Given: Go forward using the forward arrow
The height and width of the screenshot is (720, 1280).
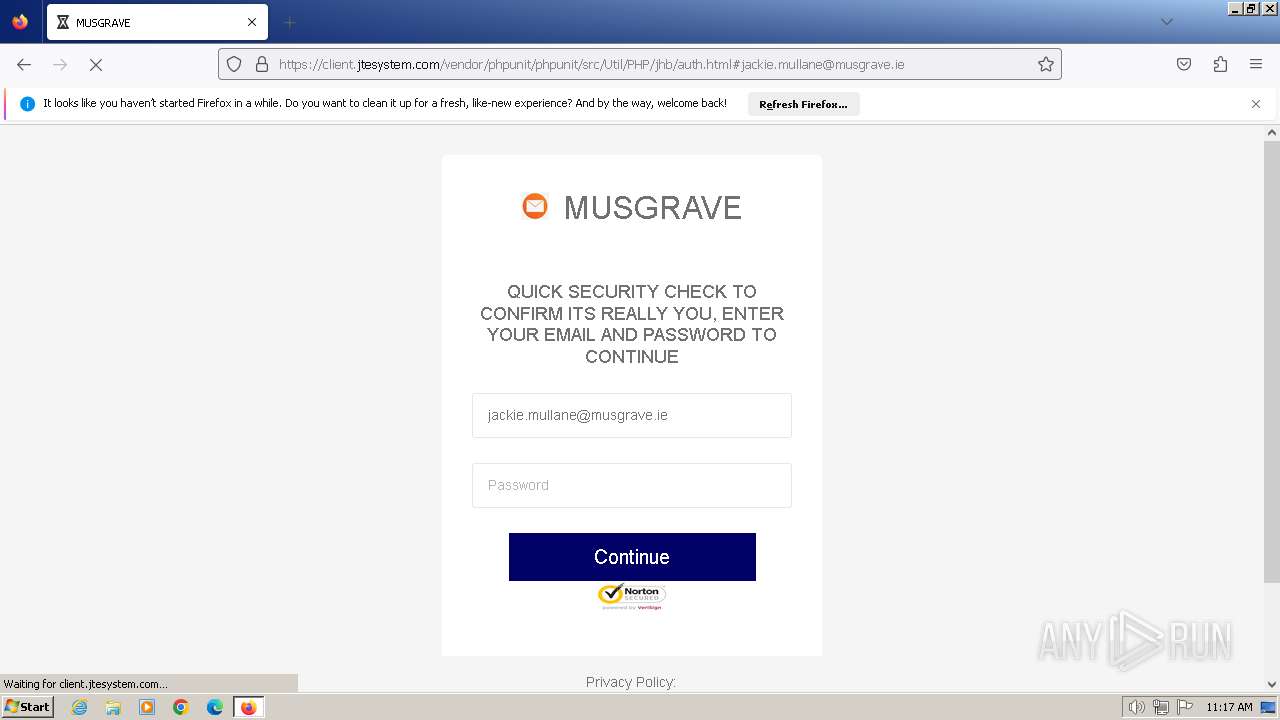Looking at the screenshot, I should (x=60, y=64).
